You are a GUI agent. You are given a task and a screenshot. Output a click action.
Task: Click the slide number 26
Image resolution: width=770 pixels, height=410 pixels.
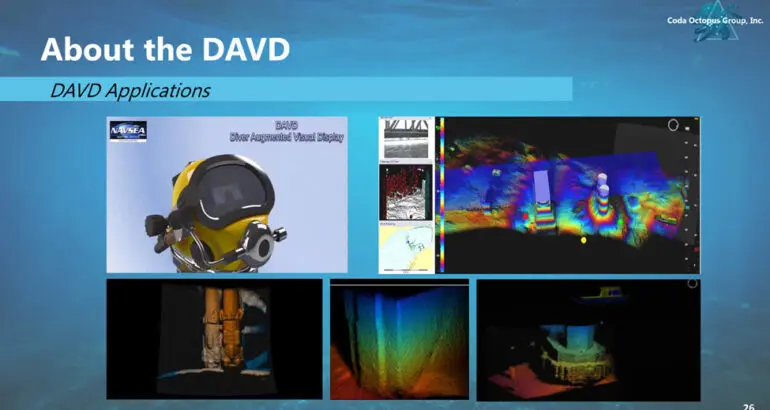click(749, 404)
